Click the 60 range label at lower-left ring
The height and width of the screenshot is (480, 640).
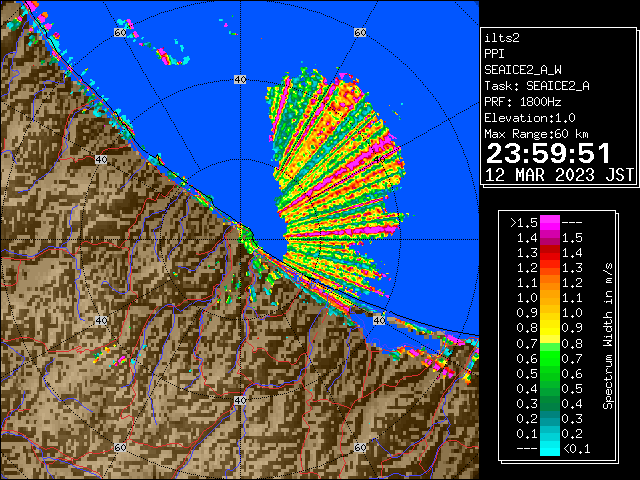click(120, 448)
